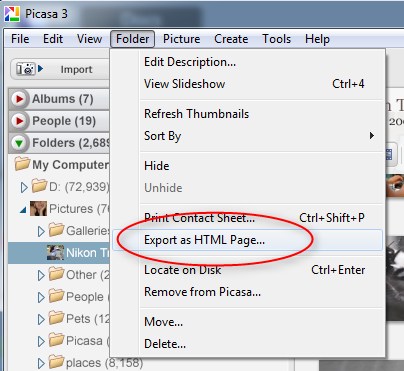Select View Slideshow menu entry
The image size is (404, 371).
click(248, 84)
